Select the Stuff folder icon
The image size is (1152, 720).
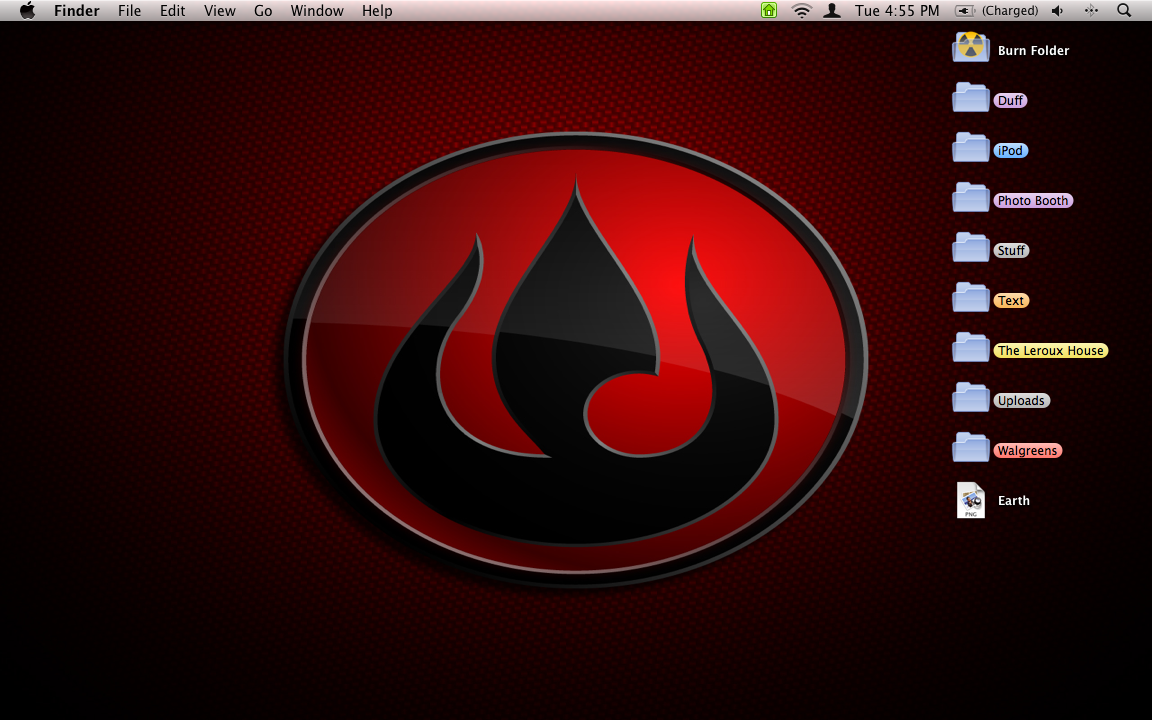click(971, 248)
